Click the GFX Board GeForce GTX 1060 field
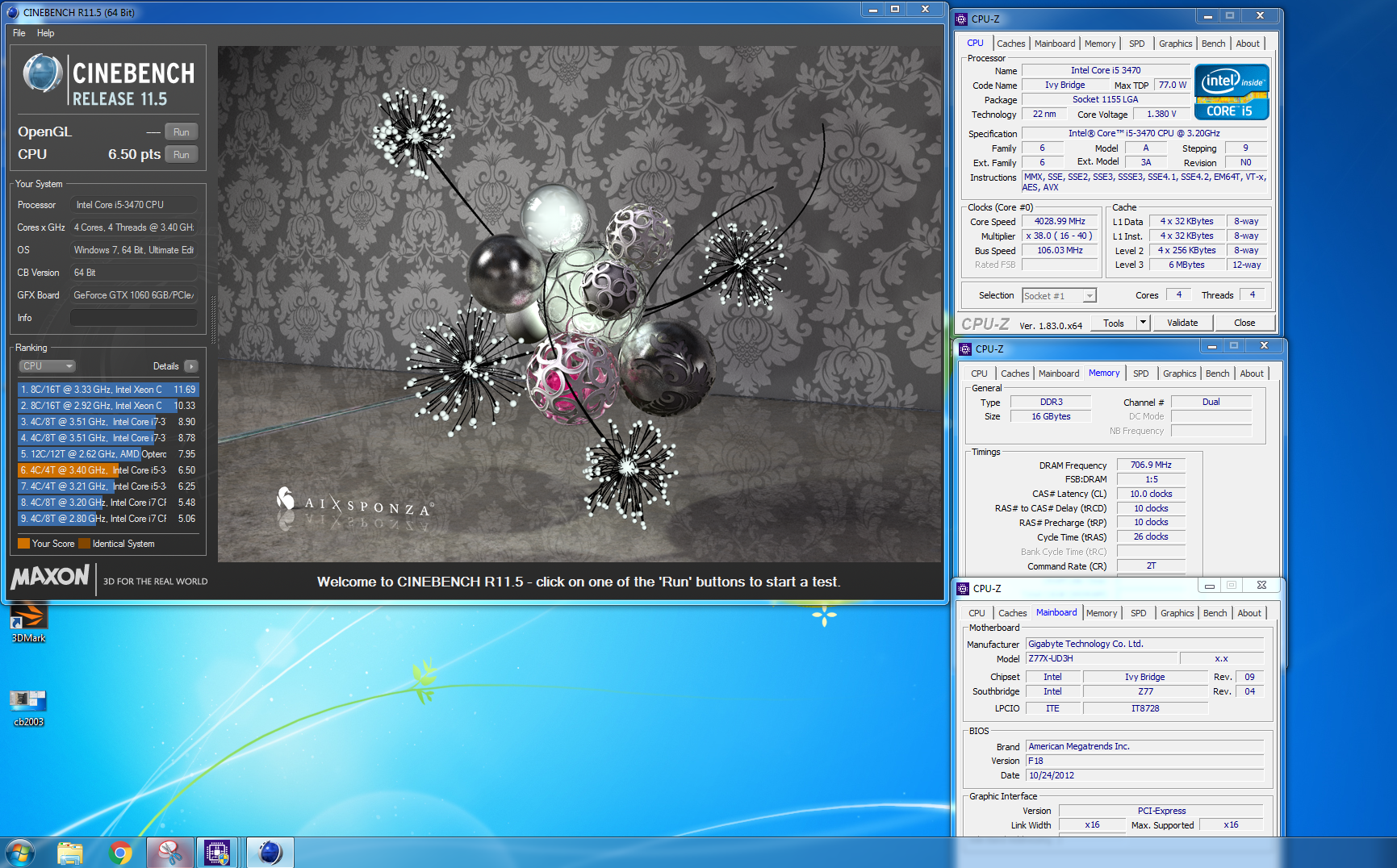The width and height of the screenshot is (1397, 868). [x=134, y=295]
